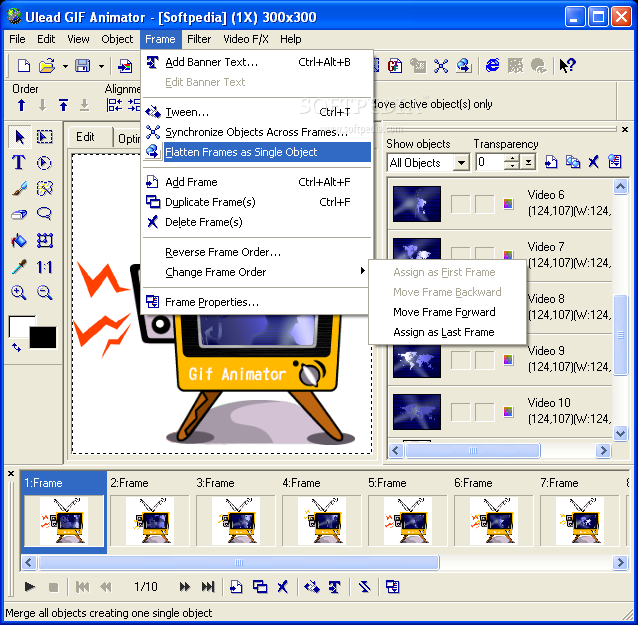Click object panel scroll down arrow
This screenshot has height=625, width=638.
click(620, 433)
